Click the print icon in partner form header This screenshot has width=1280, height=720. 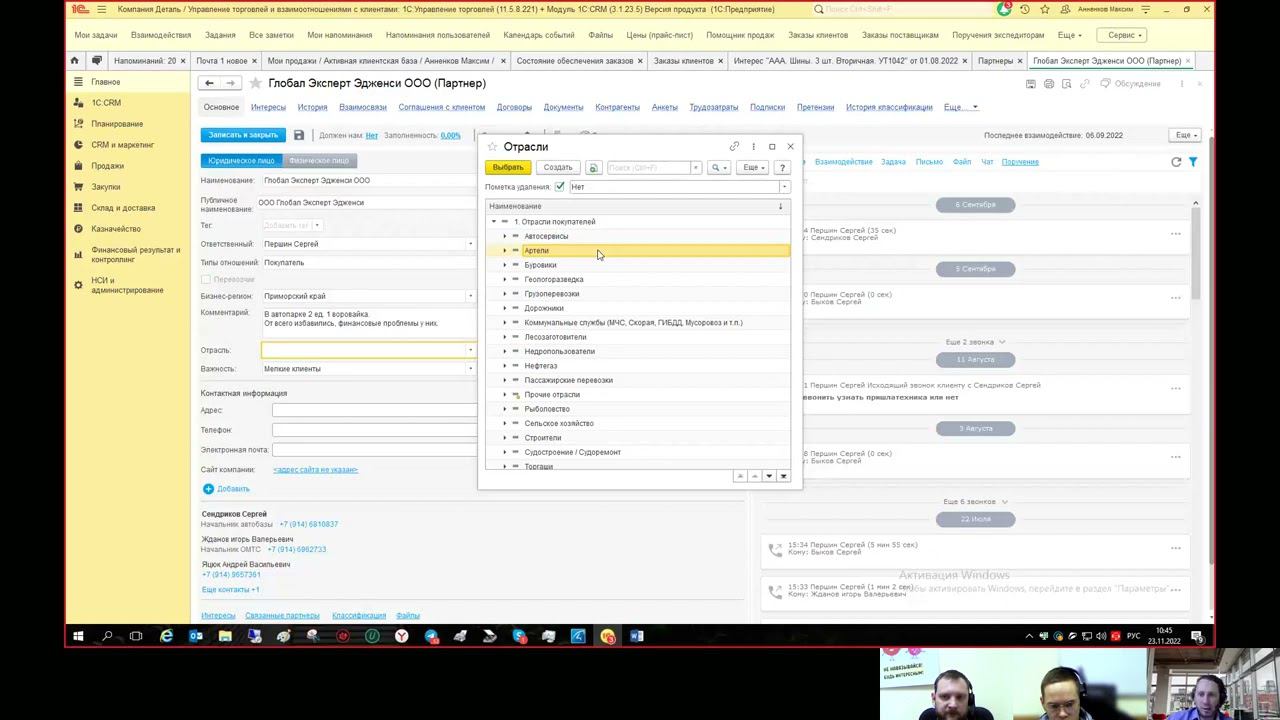pyautogui.click(x=1048, y=84)
